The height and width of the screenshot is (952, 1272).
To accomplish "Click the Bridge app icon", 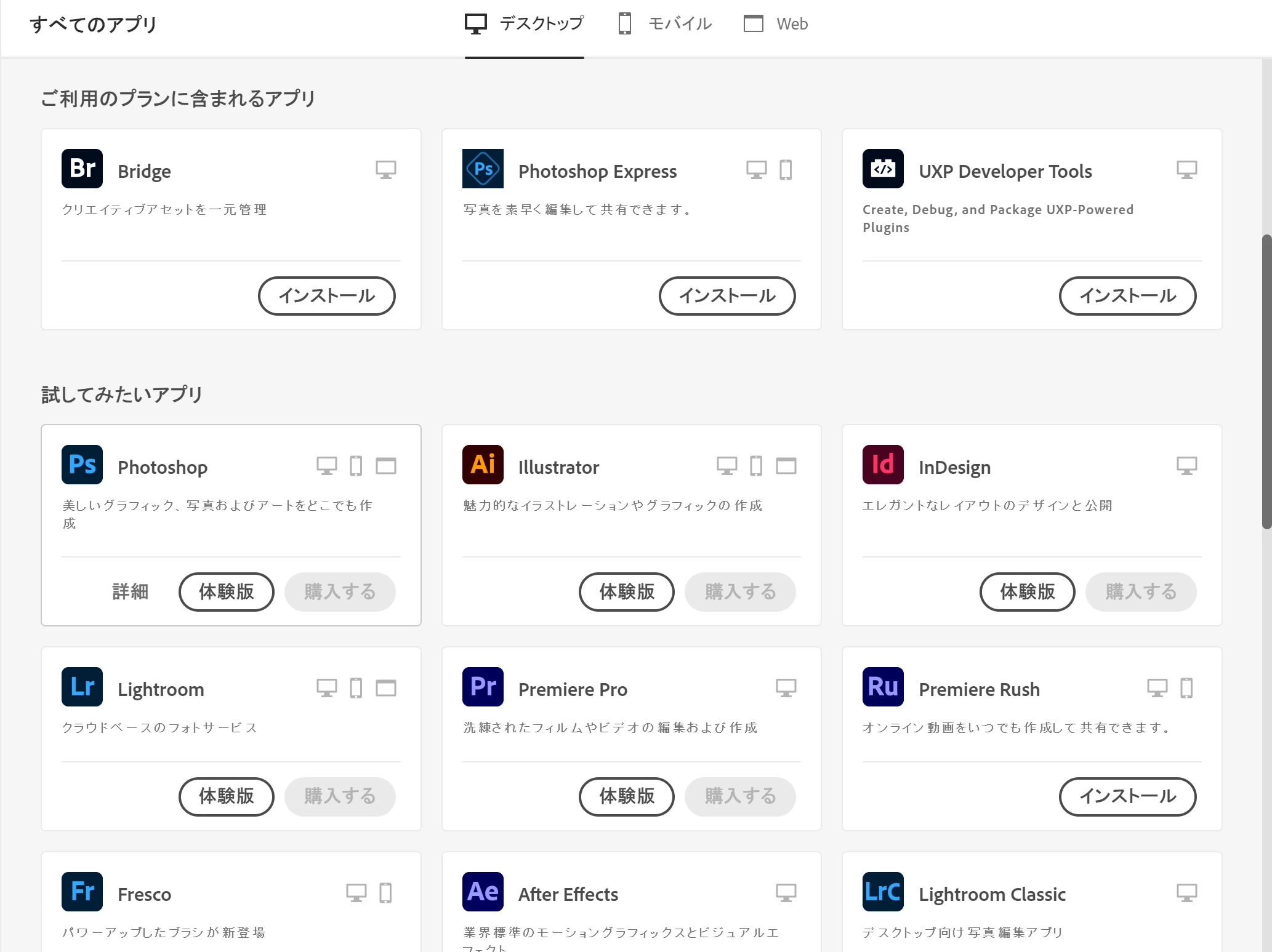I will (82, 169).
